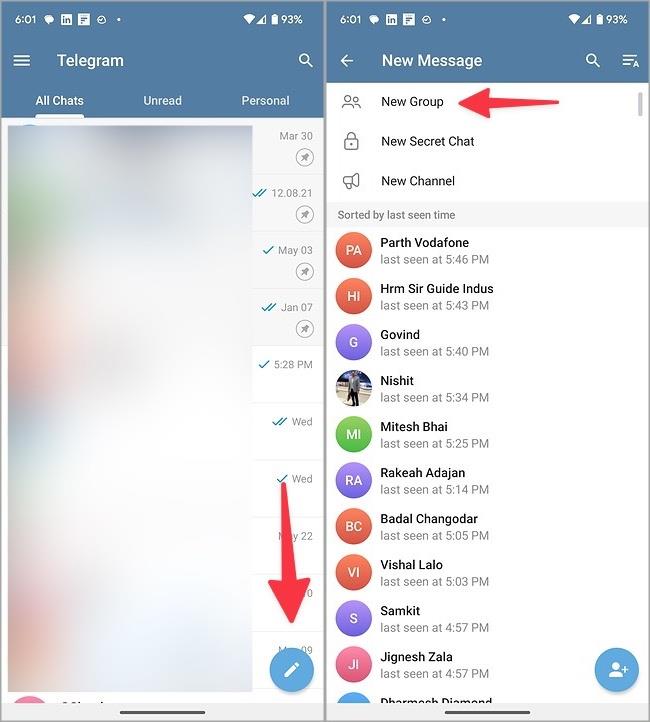
Task: Tap Govind's G avatar
Action: point(354,342)
